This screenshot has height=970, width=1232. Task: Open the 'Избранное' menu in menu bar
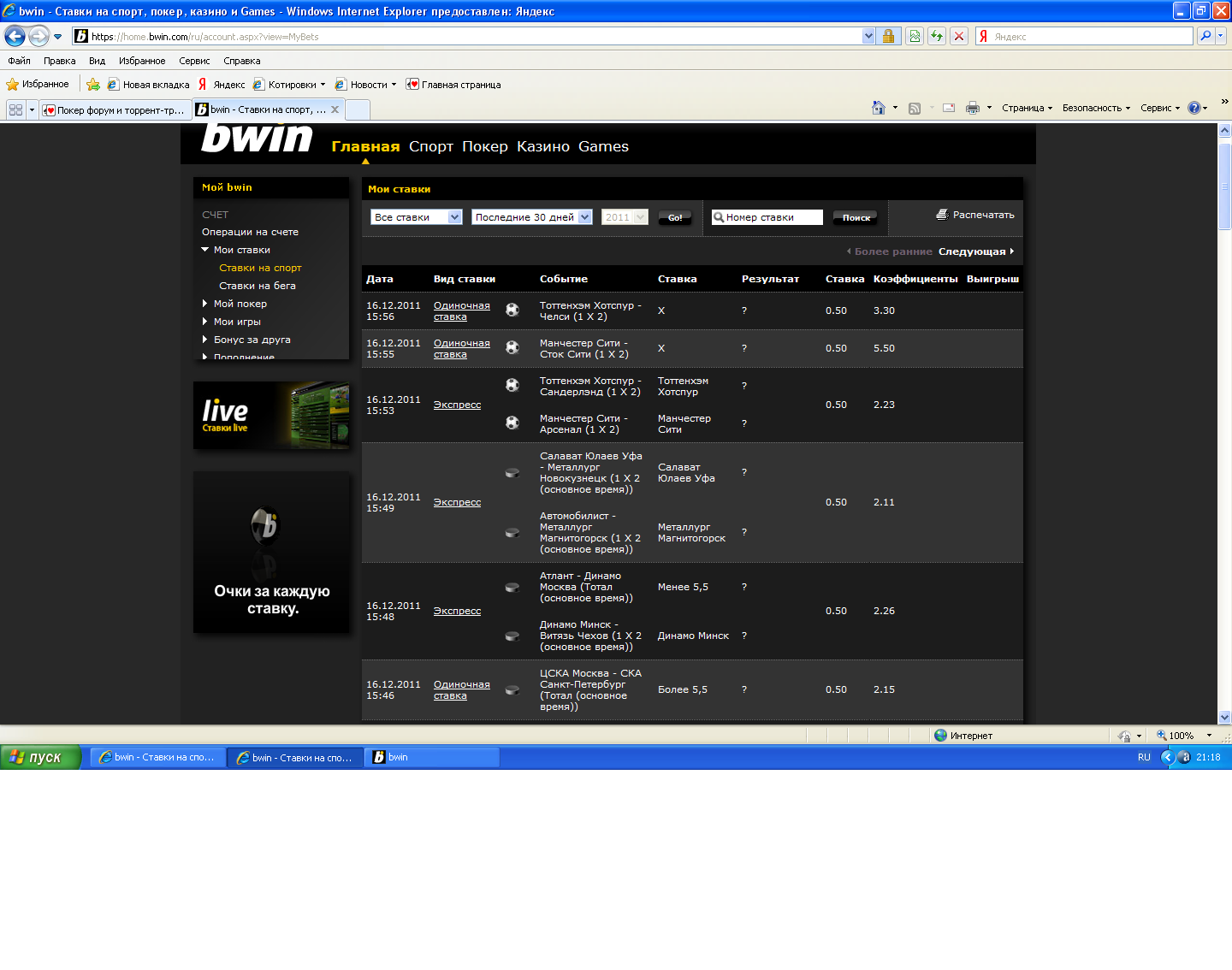[142, 61]
